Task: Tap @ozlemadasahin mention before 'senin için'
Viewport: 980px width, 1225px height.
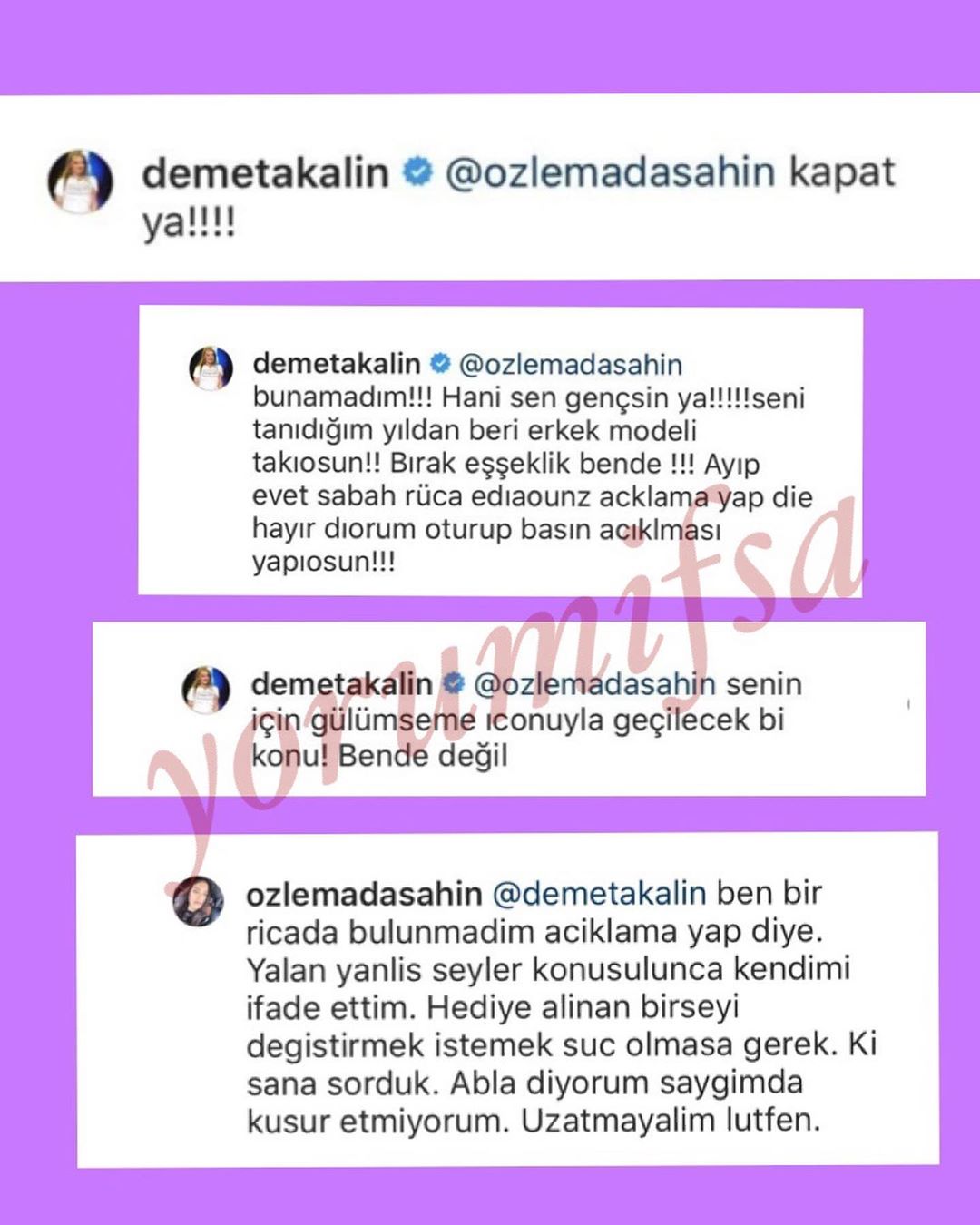Action: [594, 683]
